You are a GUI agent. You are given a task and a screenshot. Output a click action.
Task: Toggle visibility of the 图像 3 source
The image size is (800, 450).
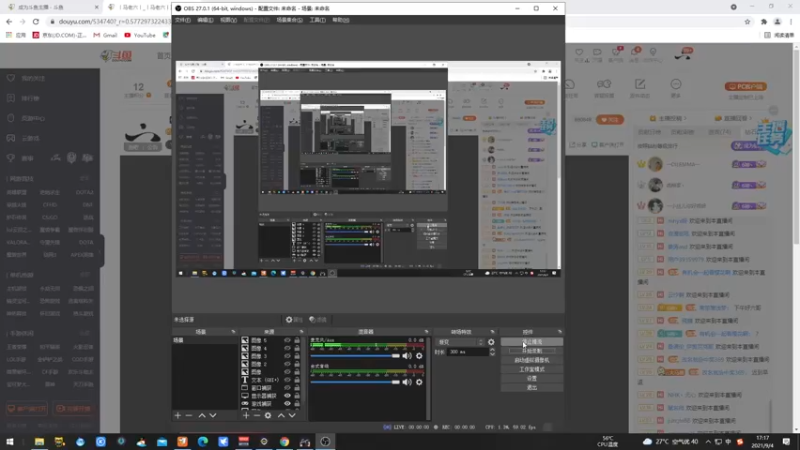click(x=287, y=356)
